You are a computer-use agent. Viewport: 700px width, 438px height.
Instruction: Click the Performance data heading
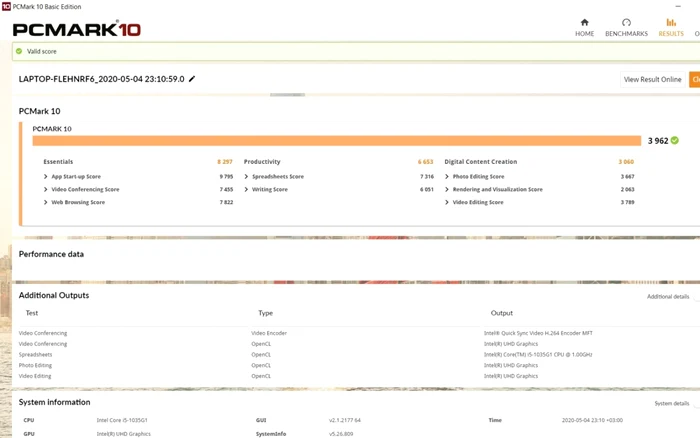point(51,254)
